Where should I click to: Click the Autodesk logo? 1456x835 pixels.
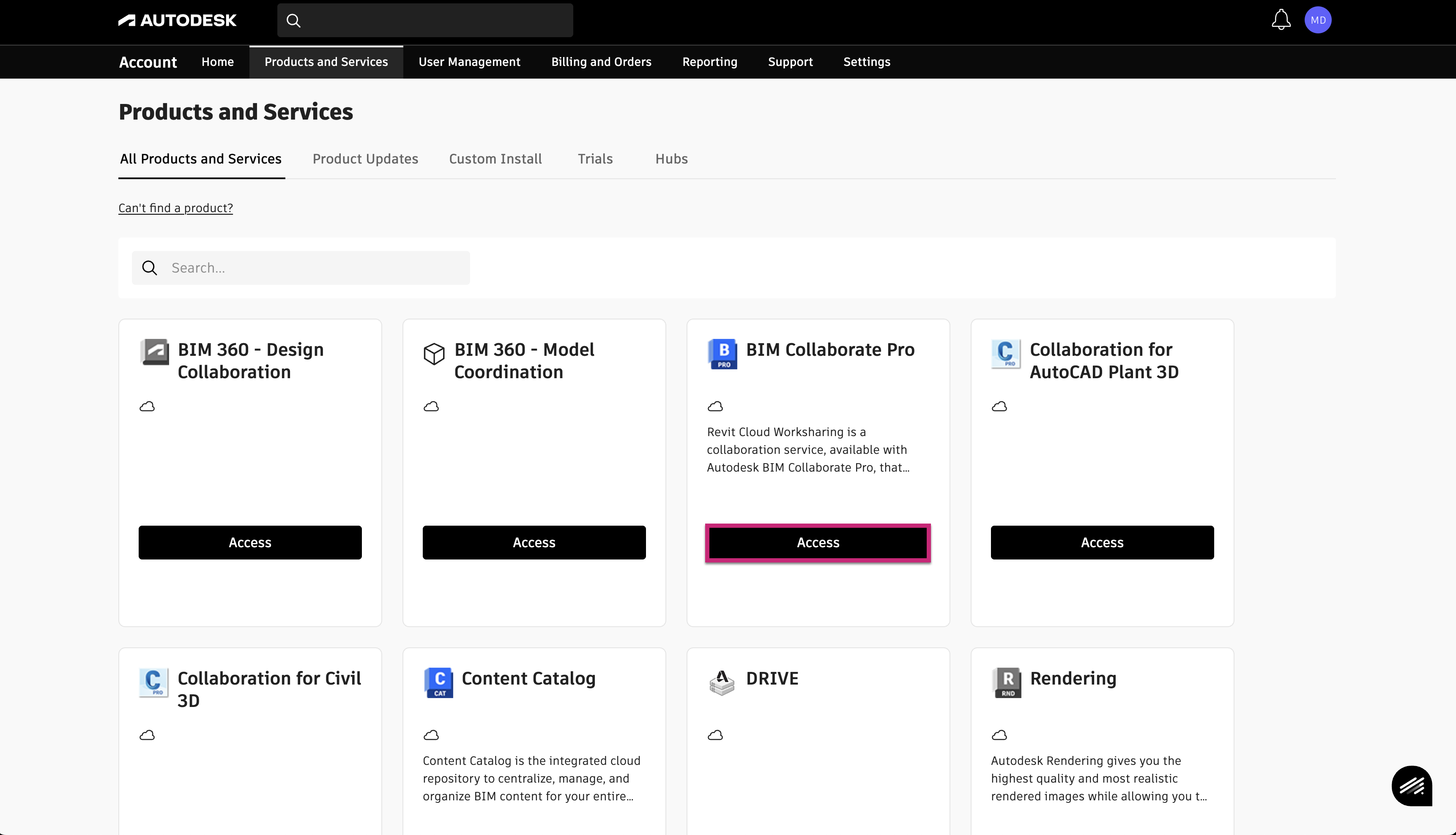click(x=177, y=19)
